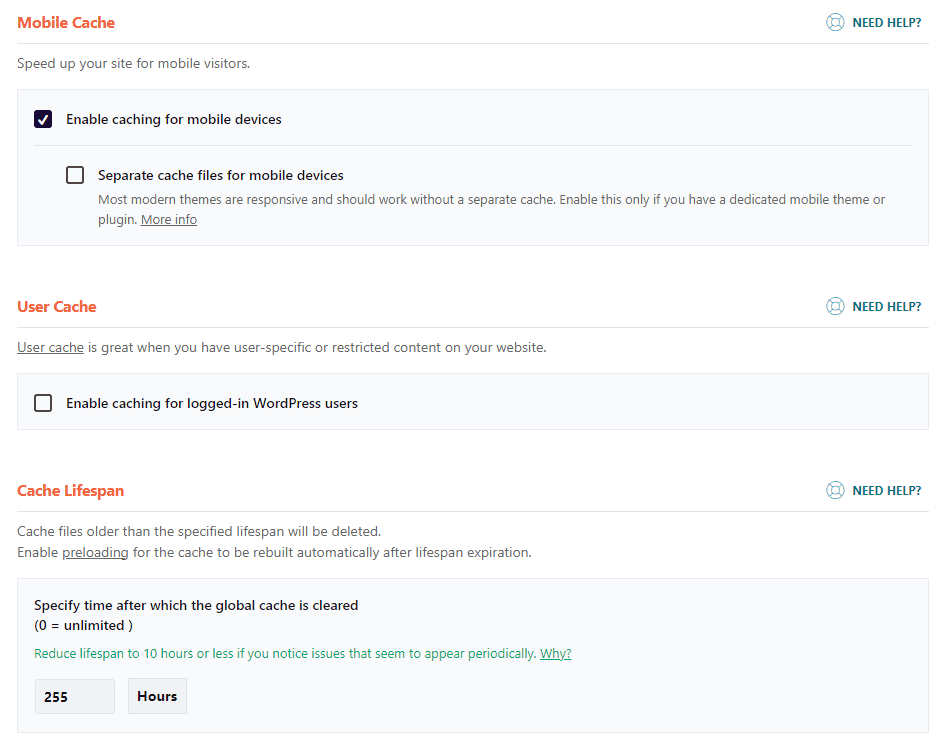Image resolution: width=943 pixels, height=748 pixels.
Task: Click the Mobile Cache section heading
Action: click(x=66, y=23)
